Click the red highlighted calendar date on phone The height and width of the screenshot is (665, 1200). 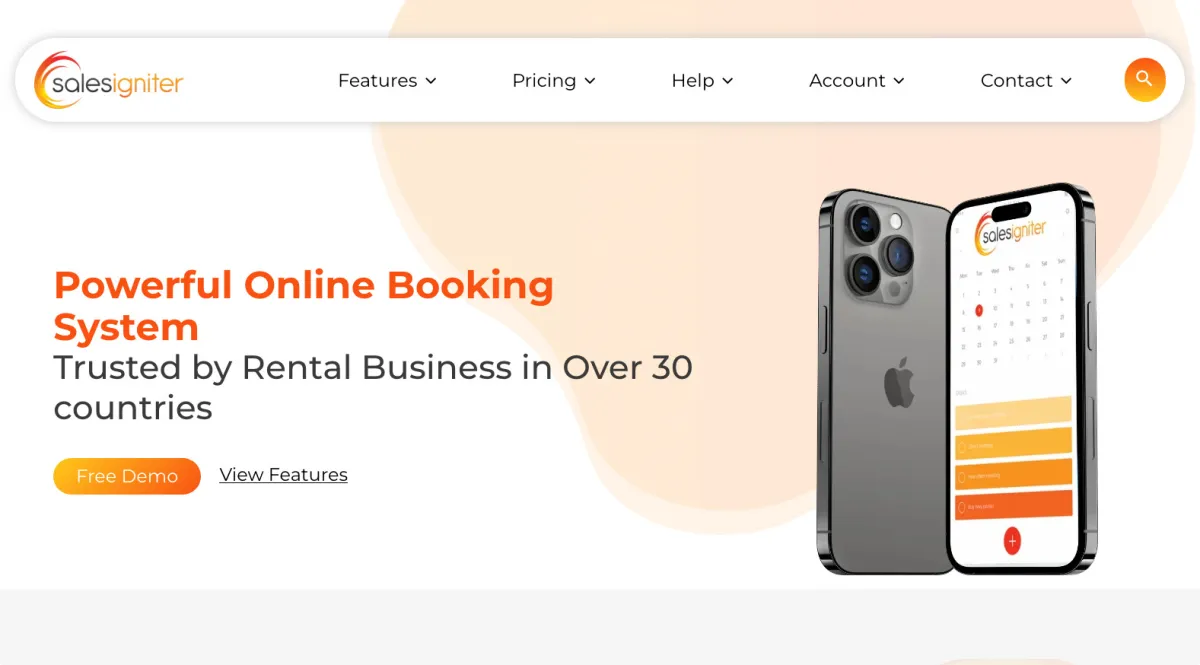click(x=979, y=310)
